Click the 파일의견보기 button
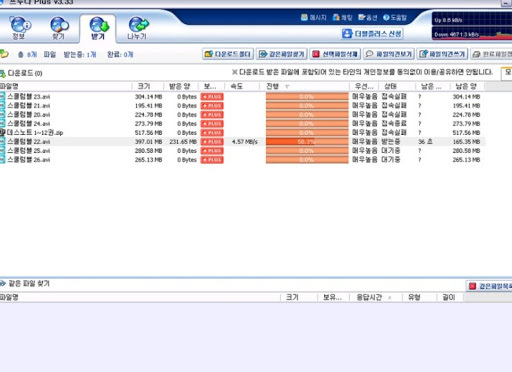The width and height of the screenshot is (512, 372). point(389,54)
